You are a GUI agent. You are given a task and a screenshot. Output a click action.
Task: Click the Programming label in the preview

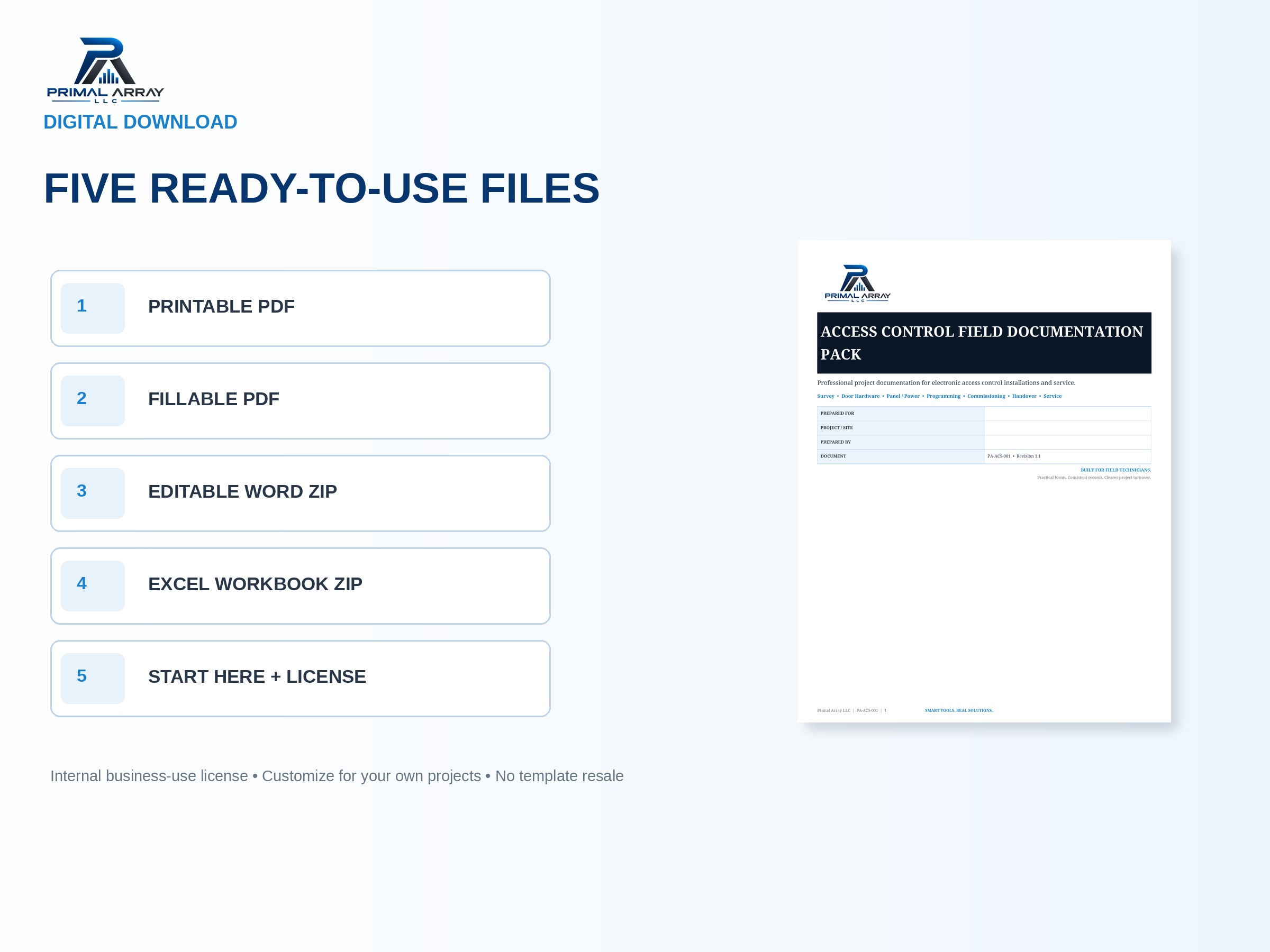pyautogui.click(x=944, y=396)
